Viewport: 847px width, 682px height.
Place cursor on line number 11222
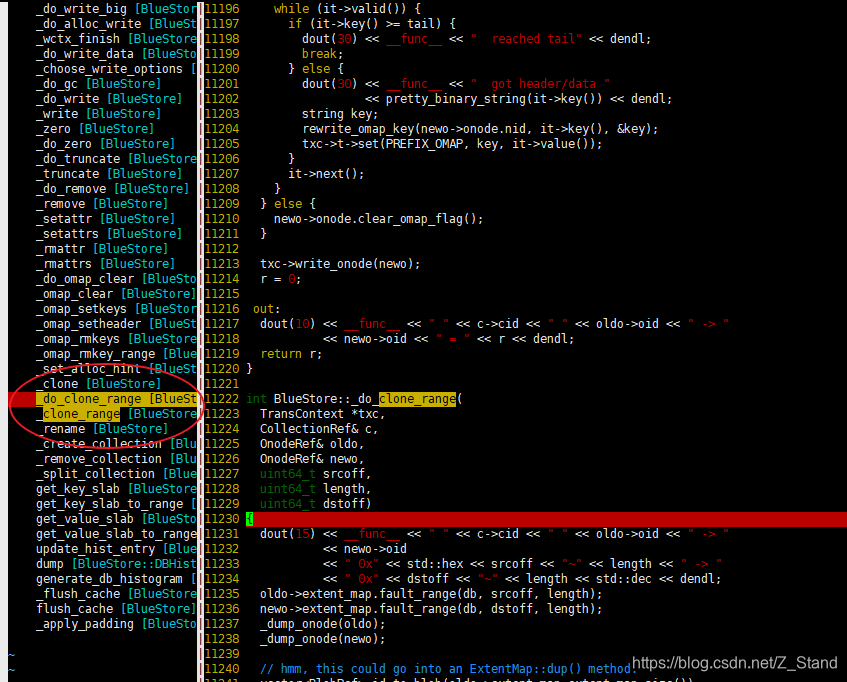coord(222,399)
